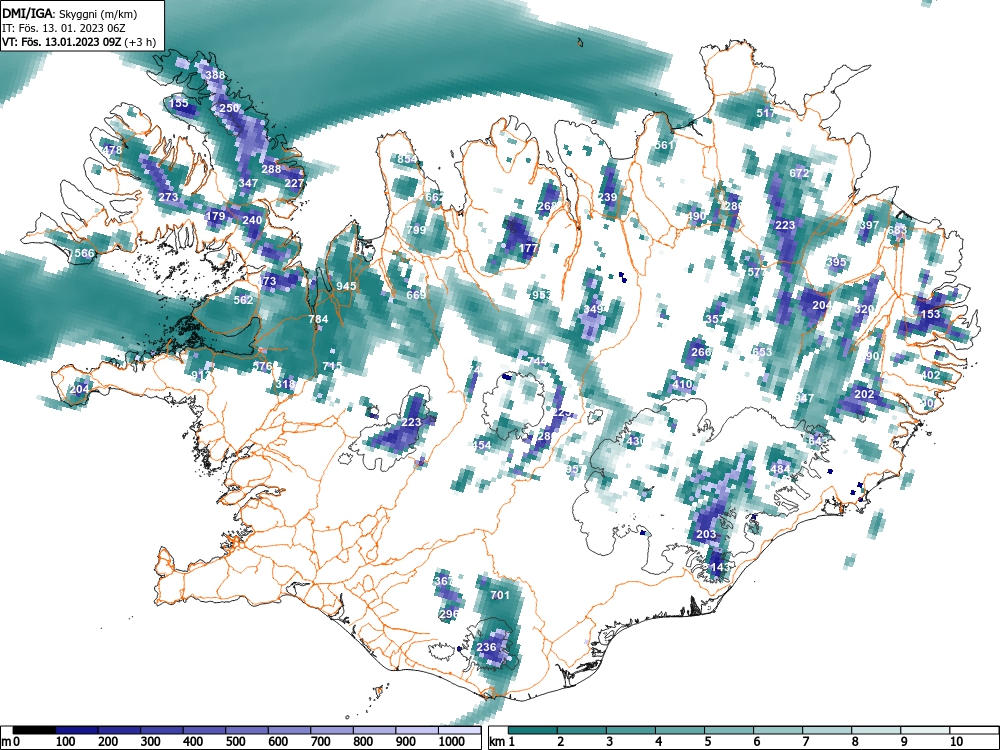Click the 561 visibility label

(664, 145)
